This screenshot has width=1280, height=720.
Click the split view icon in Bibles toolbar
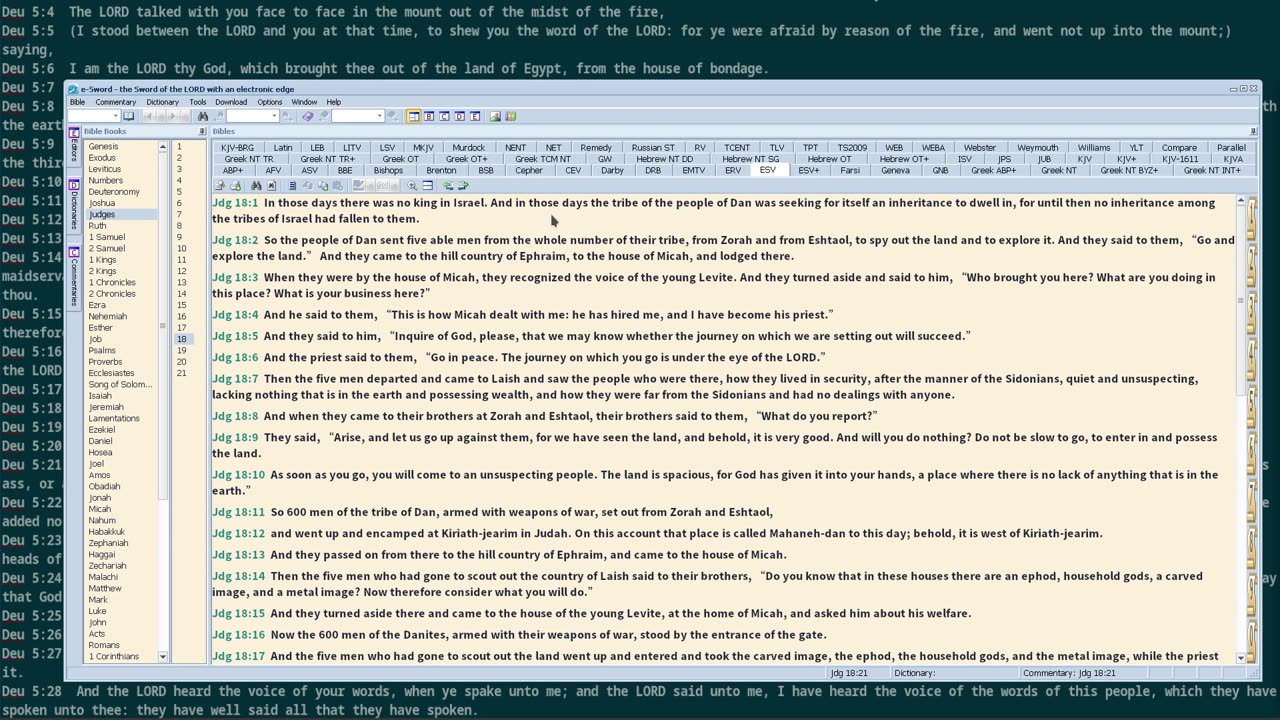(427, 186)
